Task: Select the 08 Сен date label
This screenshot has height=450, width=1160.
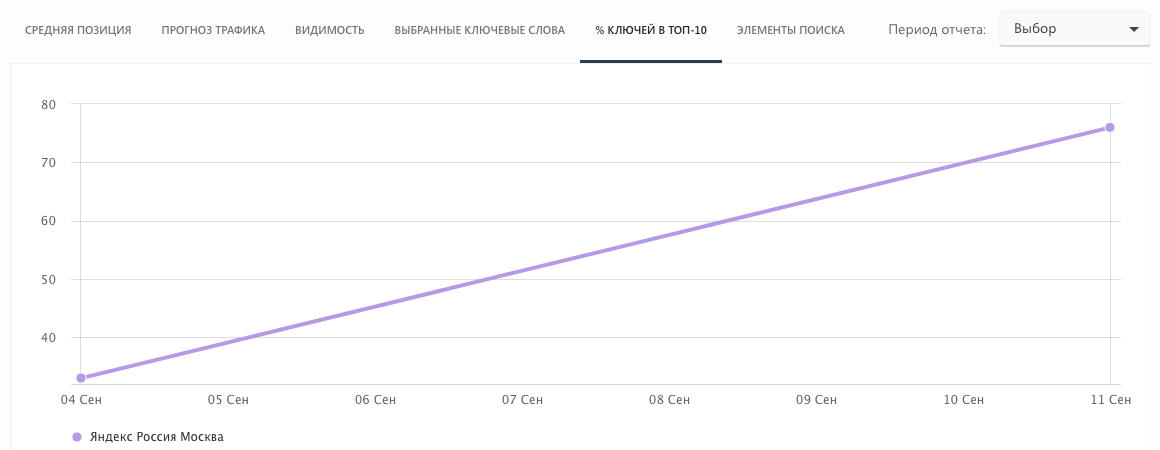Action: click(x=669, y=400)
